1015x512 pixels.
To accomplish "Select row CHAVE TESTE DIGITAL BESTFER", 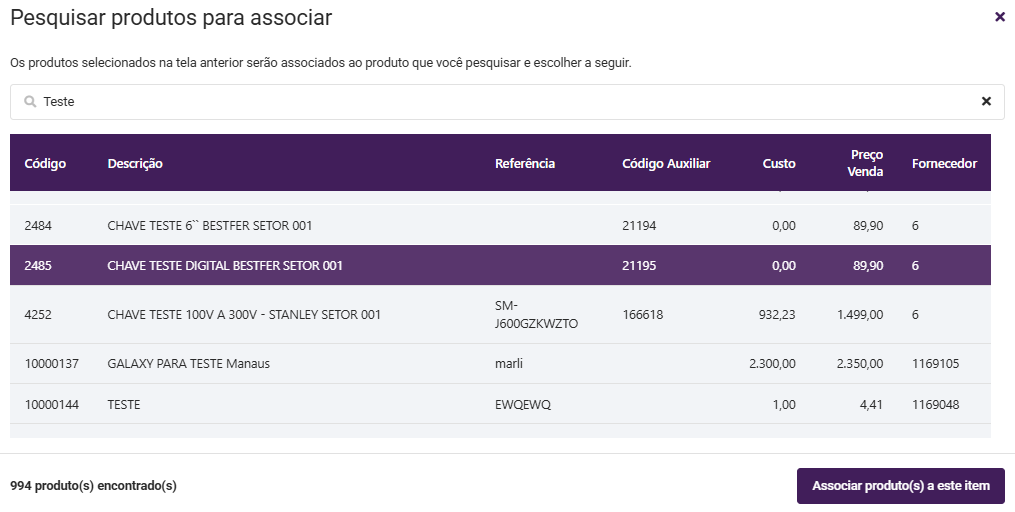I will [x=225, y=266].
